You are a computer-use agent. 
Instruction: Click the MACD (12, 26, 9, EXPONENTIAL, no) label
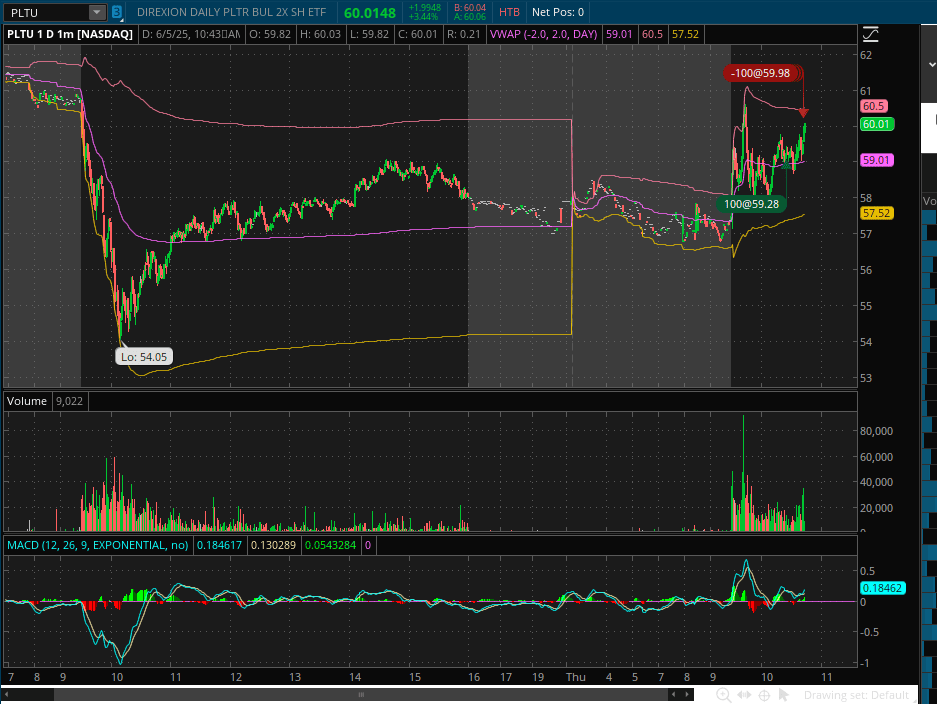[x=97, y=545]
